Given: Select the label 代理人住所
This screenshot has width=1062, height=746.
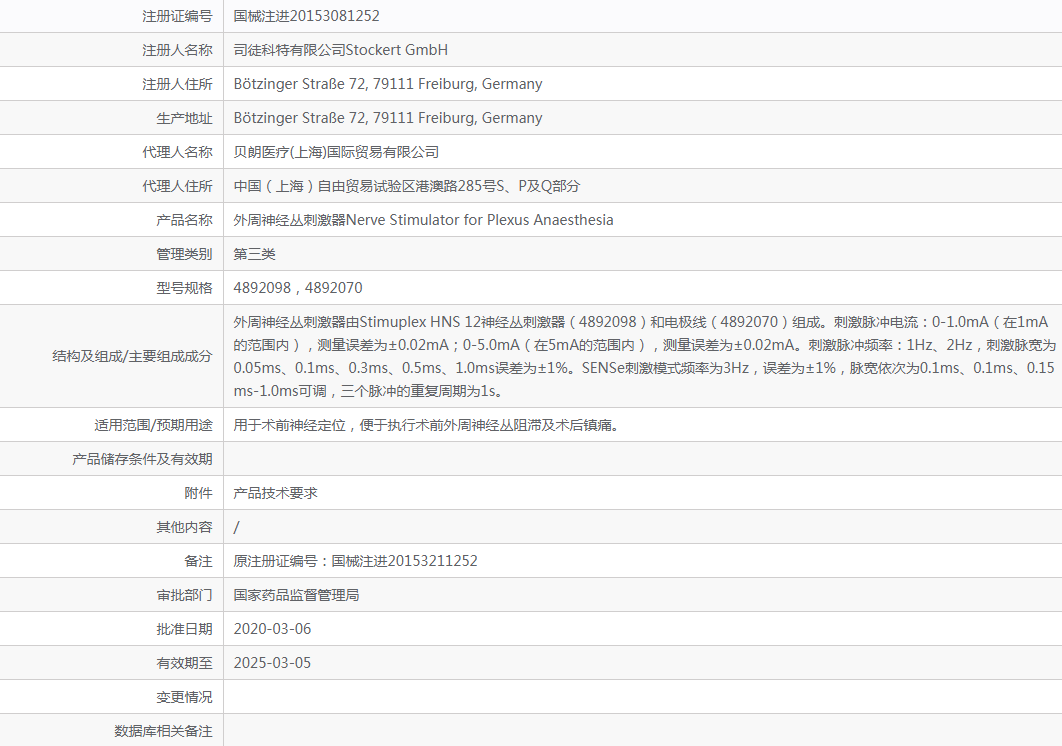Looking at the screenshot, I should tap(177, 186).
